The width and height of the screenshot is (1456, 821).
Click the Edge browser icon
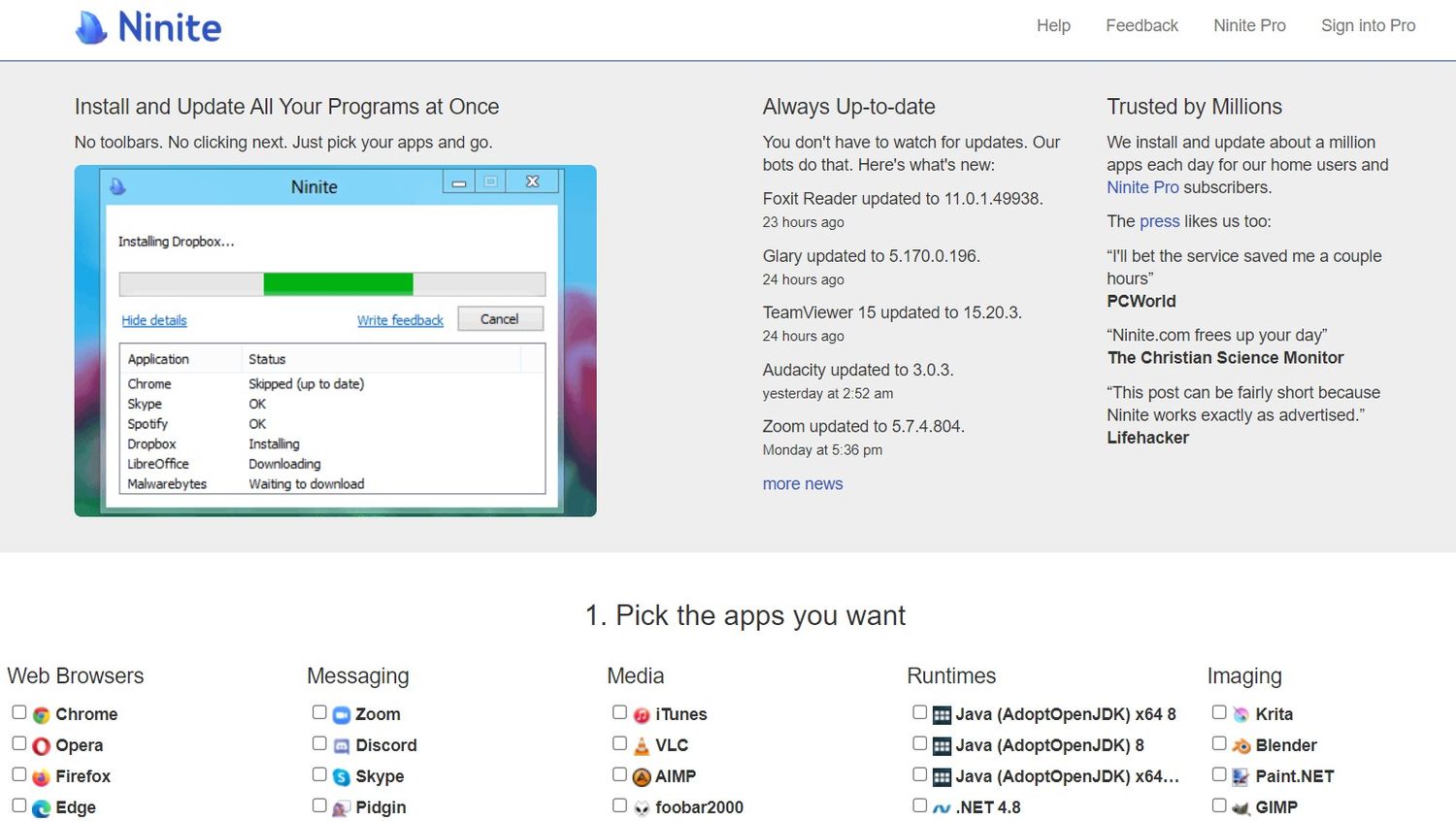[x=41, y=808]
